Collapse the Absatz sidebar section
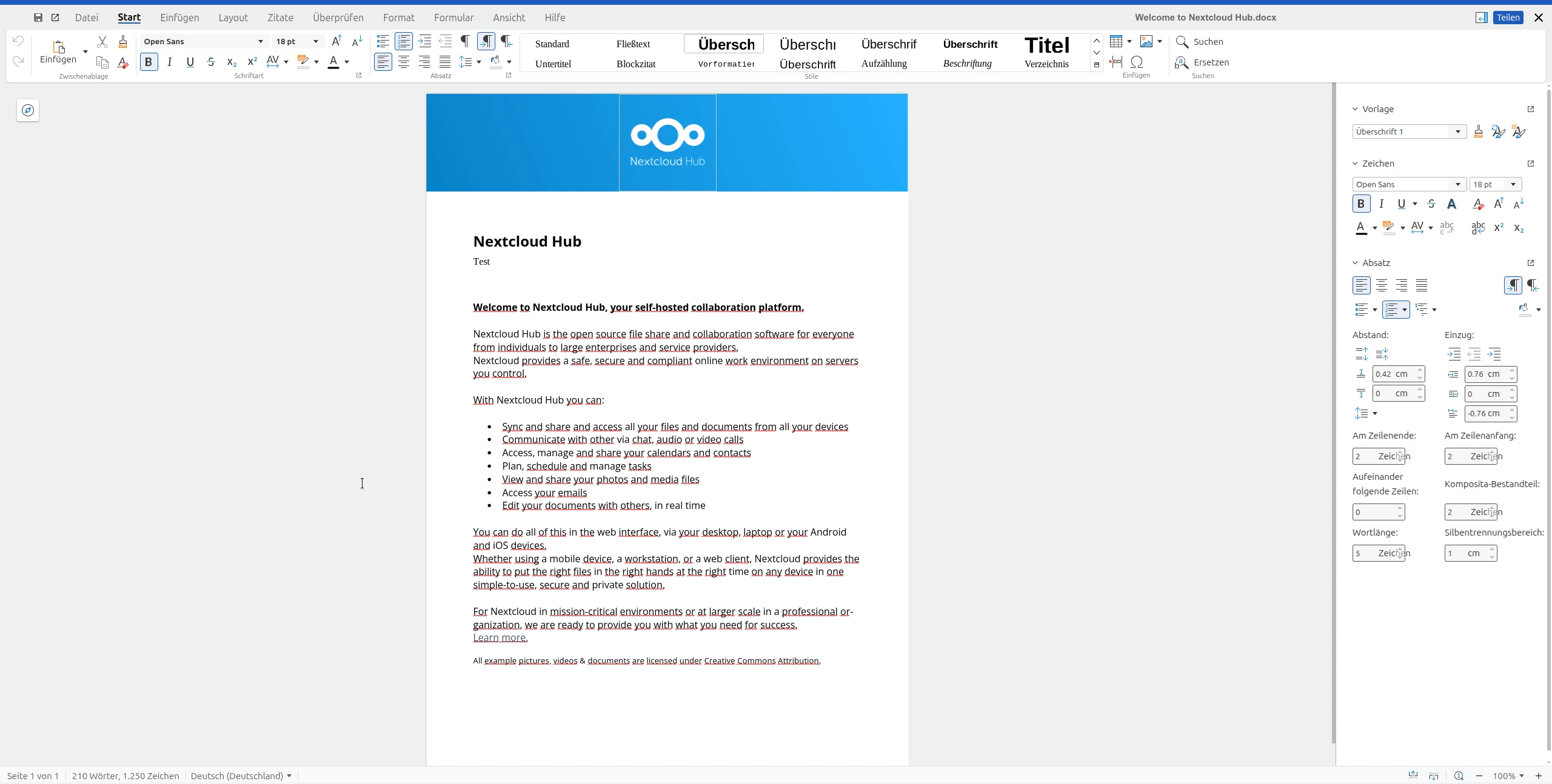The image size is (1552, 784). click(1355, 263)
